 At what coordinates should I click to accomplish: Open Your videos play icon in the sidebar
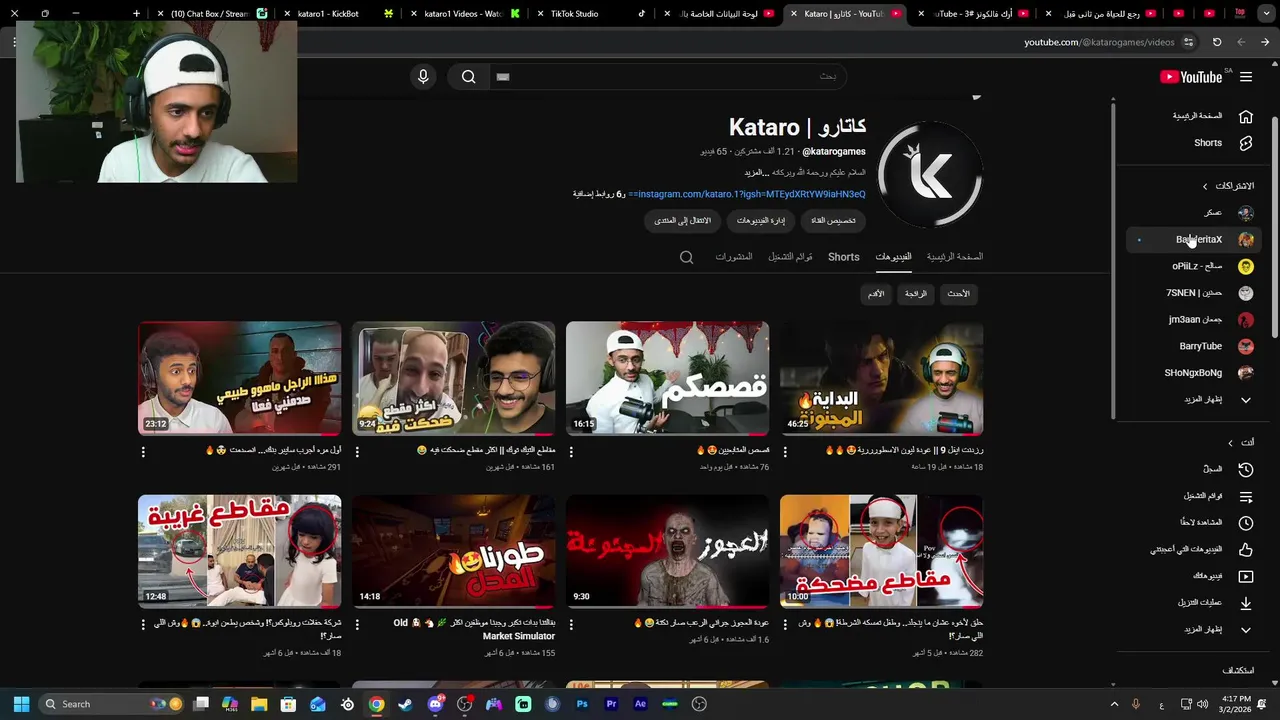(1246, 576)
